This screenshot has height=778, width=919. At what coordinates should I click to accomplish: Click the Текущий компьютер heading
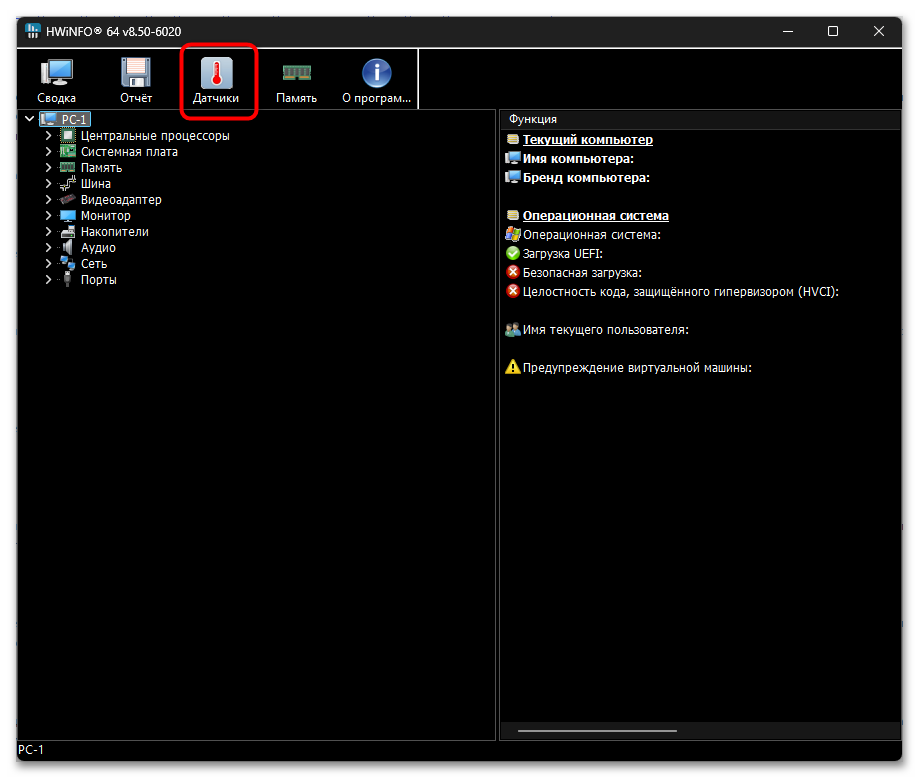point(587,140)
